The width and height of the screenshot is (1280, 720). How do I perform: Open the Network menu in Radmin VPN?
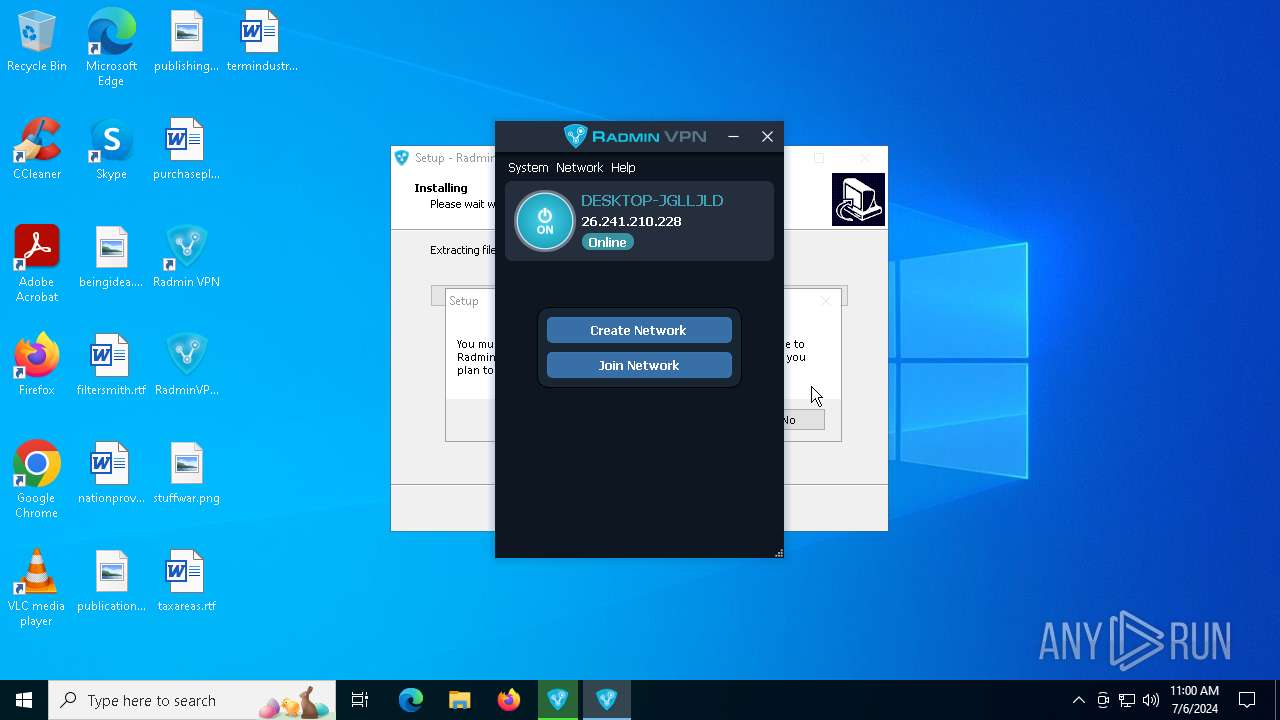click(x=580, y=168)
